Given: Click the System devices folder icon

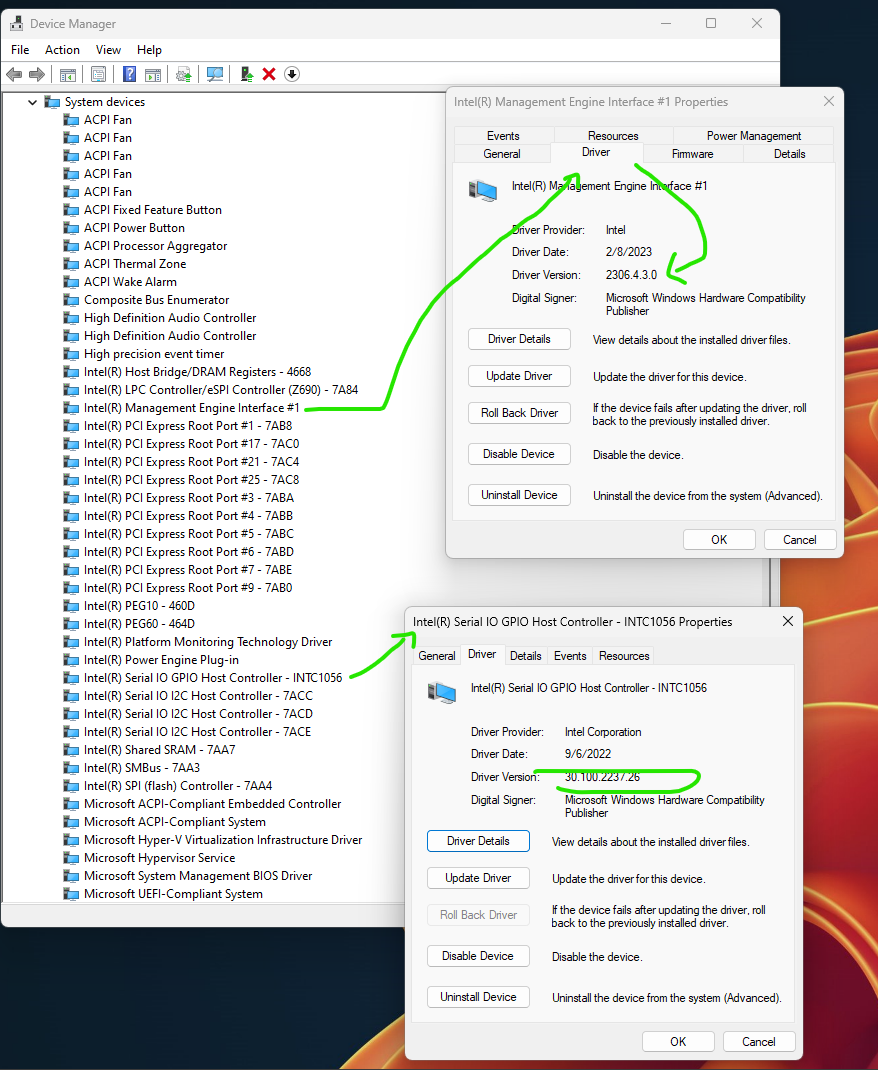Looking at the screenshot, I should 53,102.
